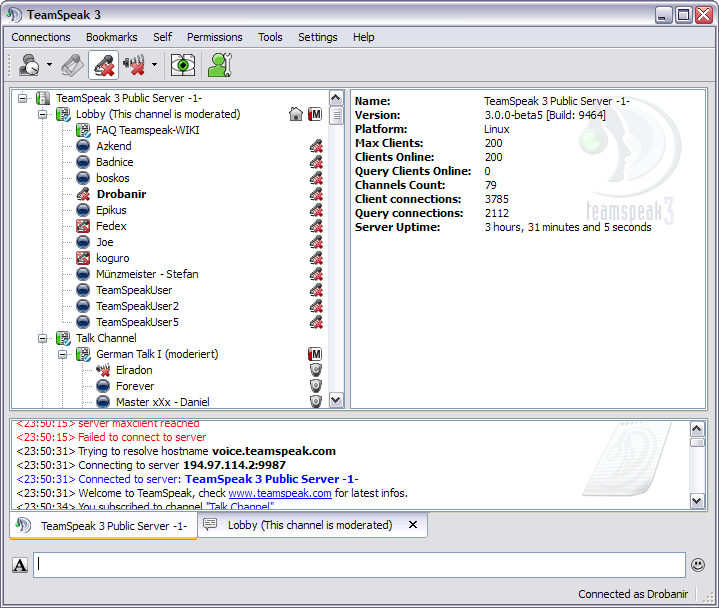
Task: Click the away status icon beside koguro
Action: 83,259
